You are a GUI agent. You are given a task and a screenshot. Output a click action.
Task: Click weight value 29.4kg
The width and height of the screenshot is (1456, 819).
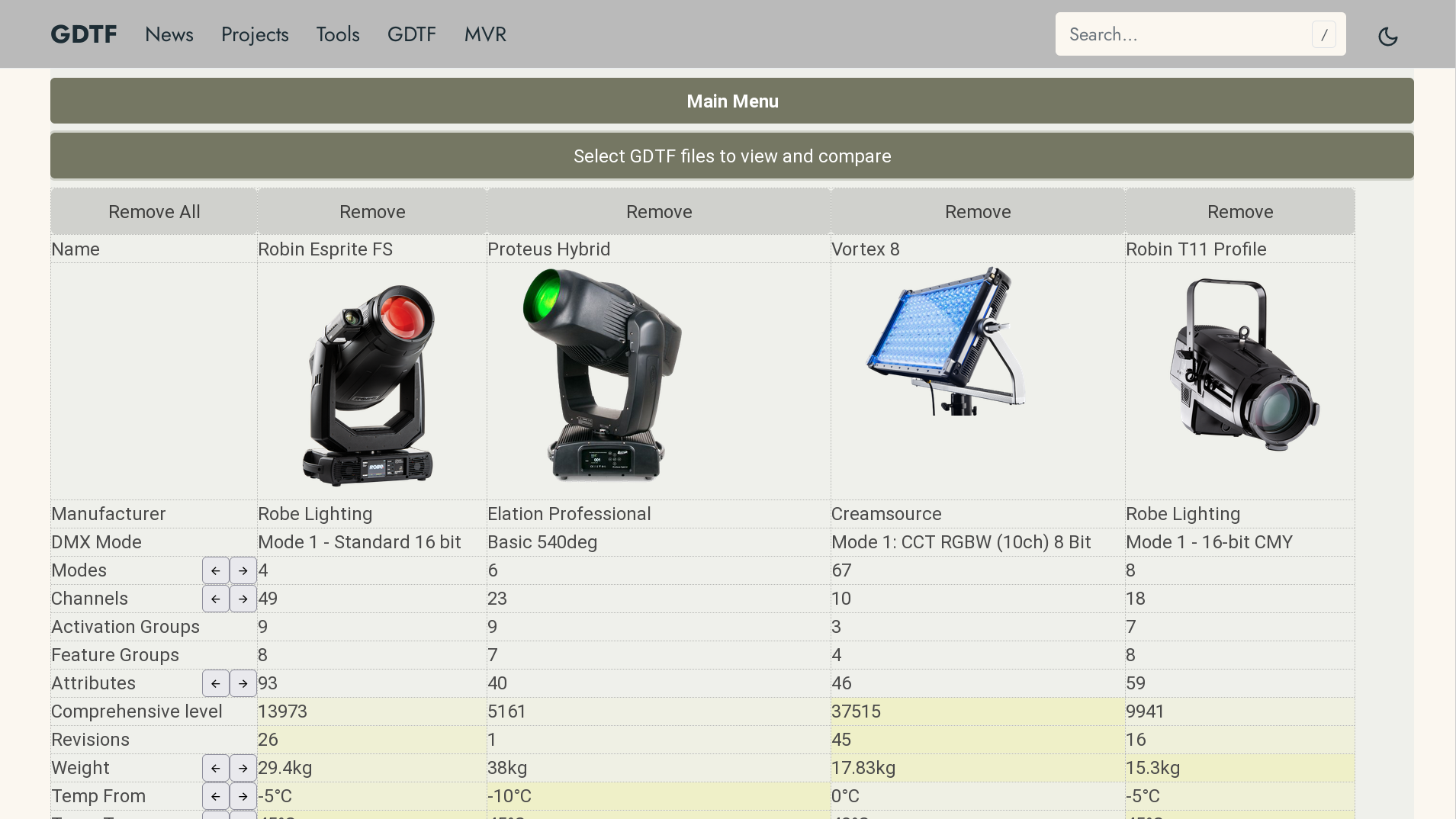click(372, 768)
